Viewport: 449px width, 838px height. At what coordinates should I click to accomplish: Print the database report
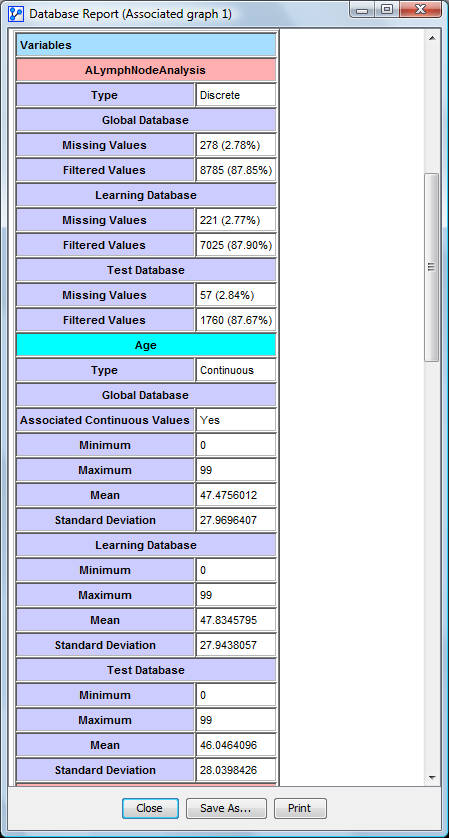[300, 808]
